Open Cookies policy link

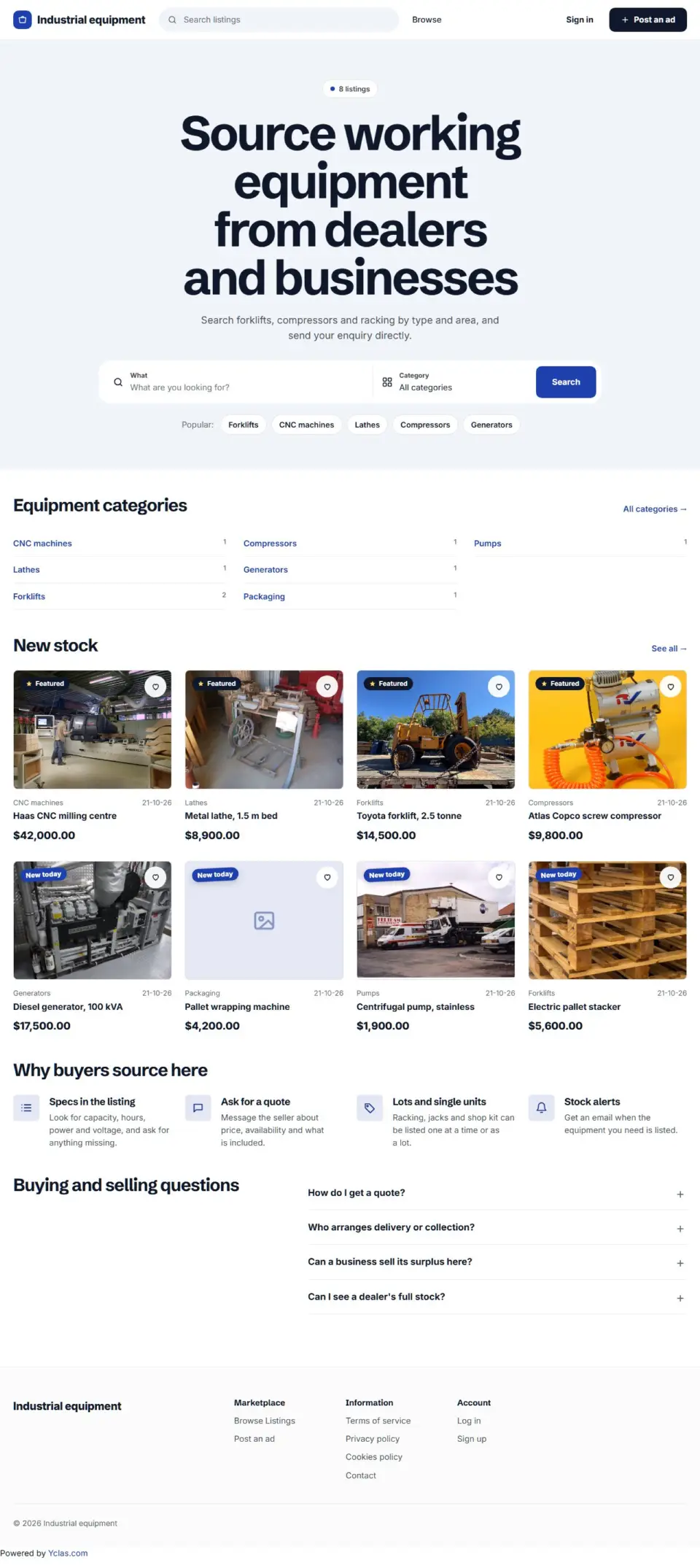[374, 1456]
